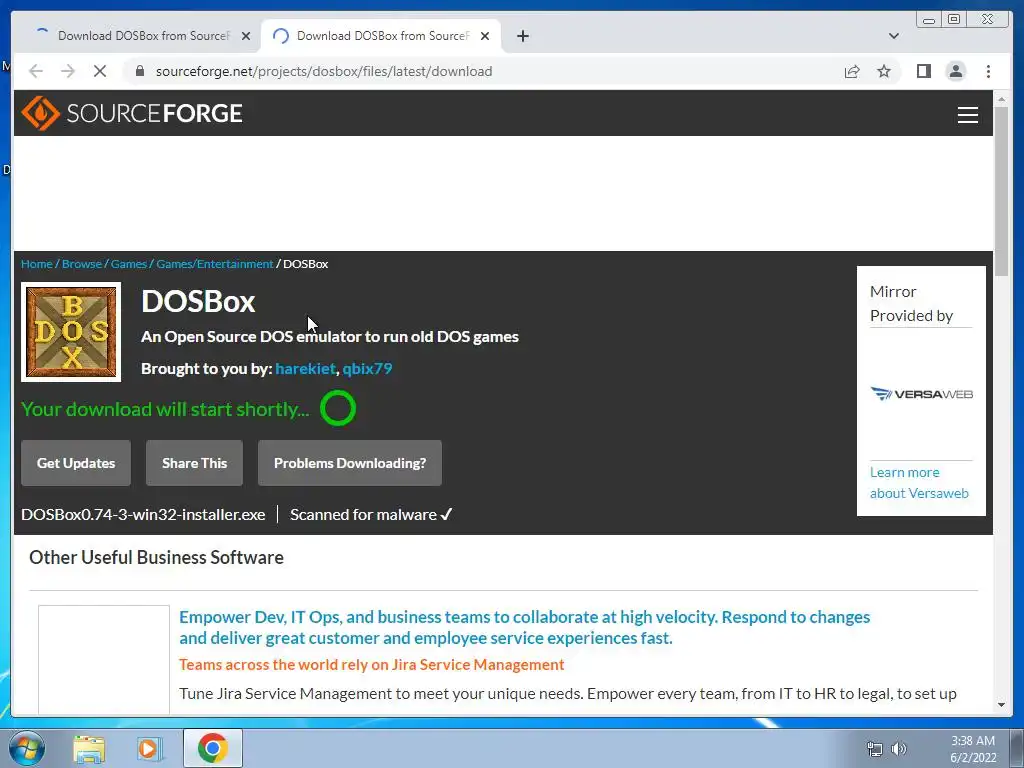The image size is (1024, 768).
Task: Open the Games breadcrumb link
Action: tap(129, 264)
